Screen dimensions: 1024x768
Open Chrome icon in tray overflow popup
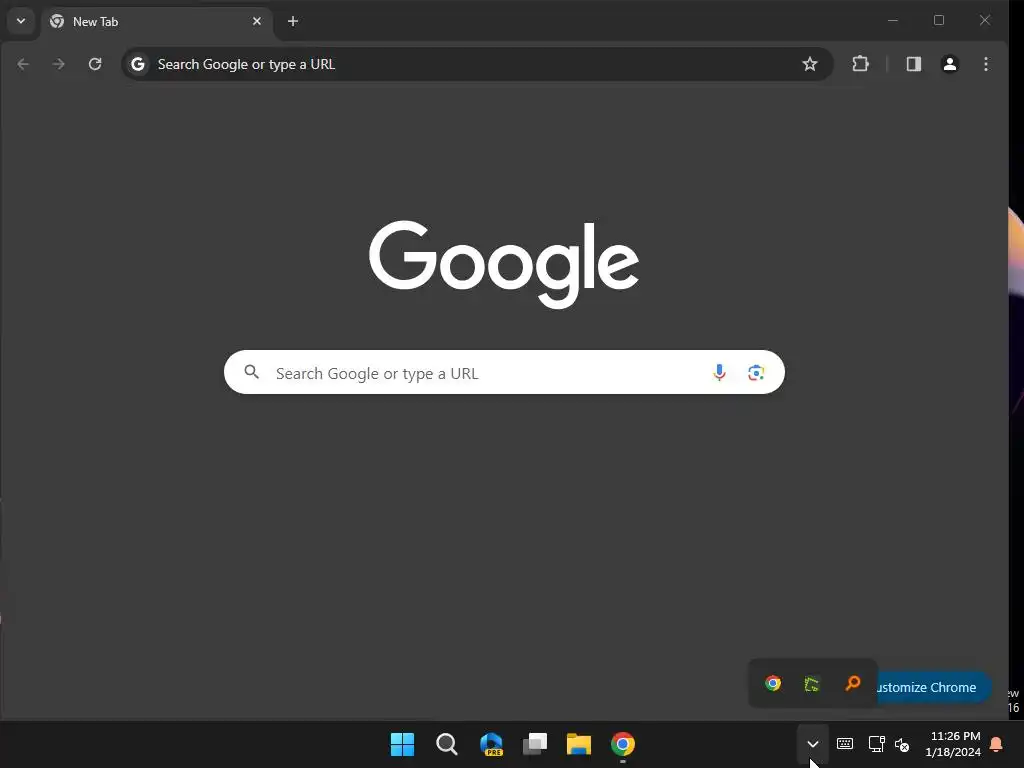773,683
